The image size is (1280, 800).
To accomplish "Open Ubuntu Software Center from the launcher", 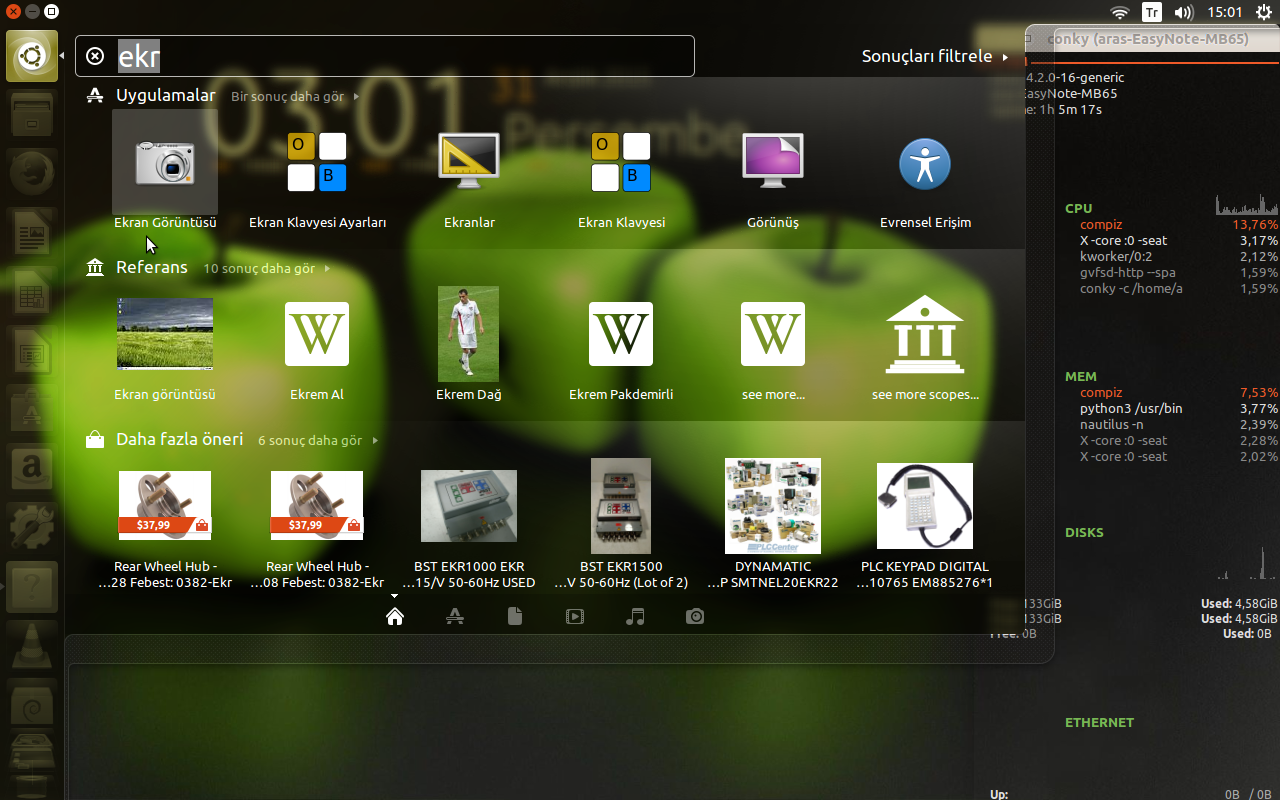I will point(32,409).
